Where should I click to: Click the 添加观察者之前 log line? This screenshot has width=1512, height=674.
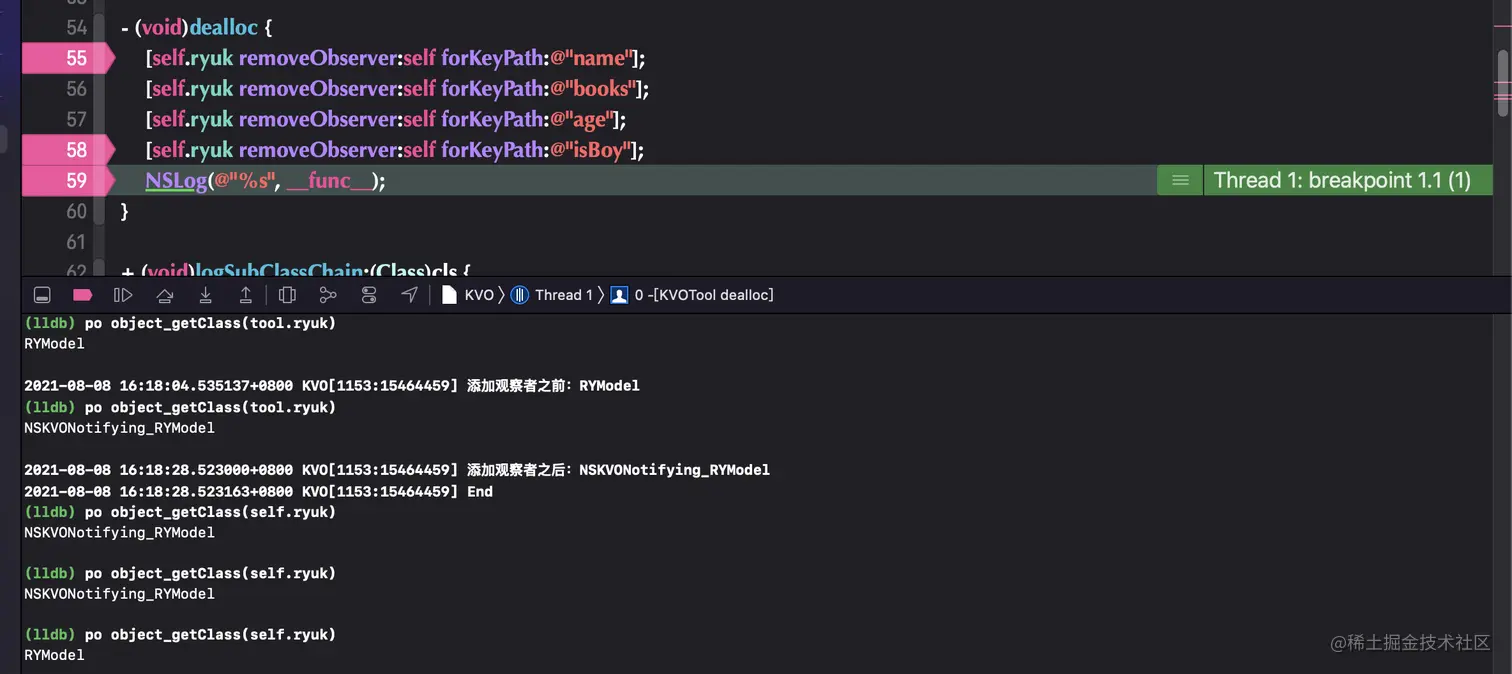(332, 385)
